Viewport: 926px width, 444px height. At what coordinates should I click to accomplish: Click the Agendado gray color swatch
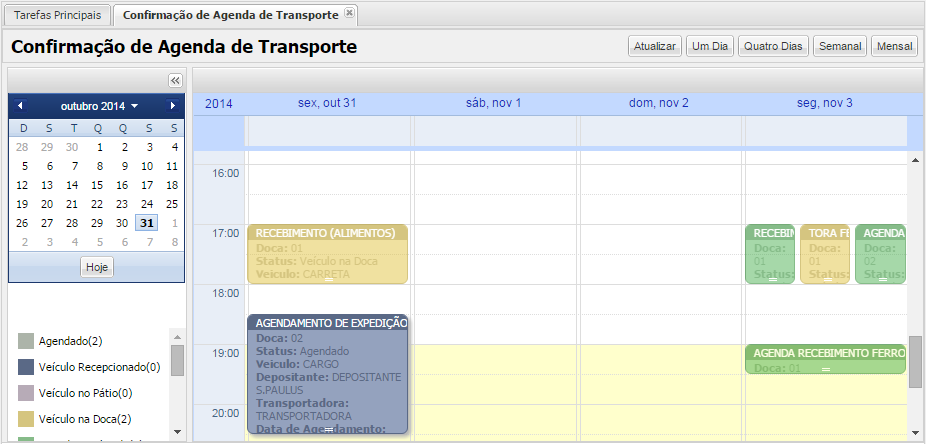26,341
